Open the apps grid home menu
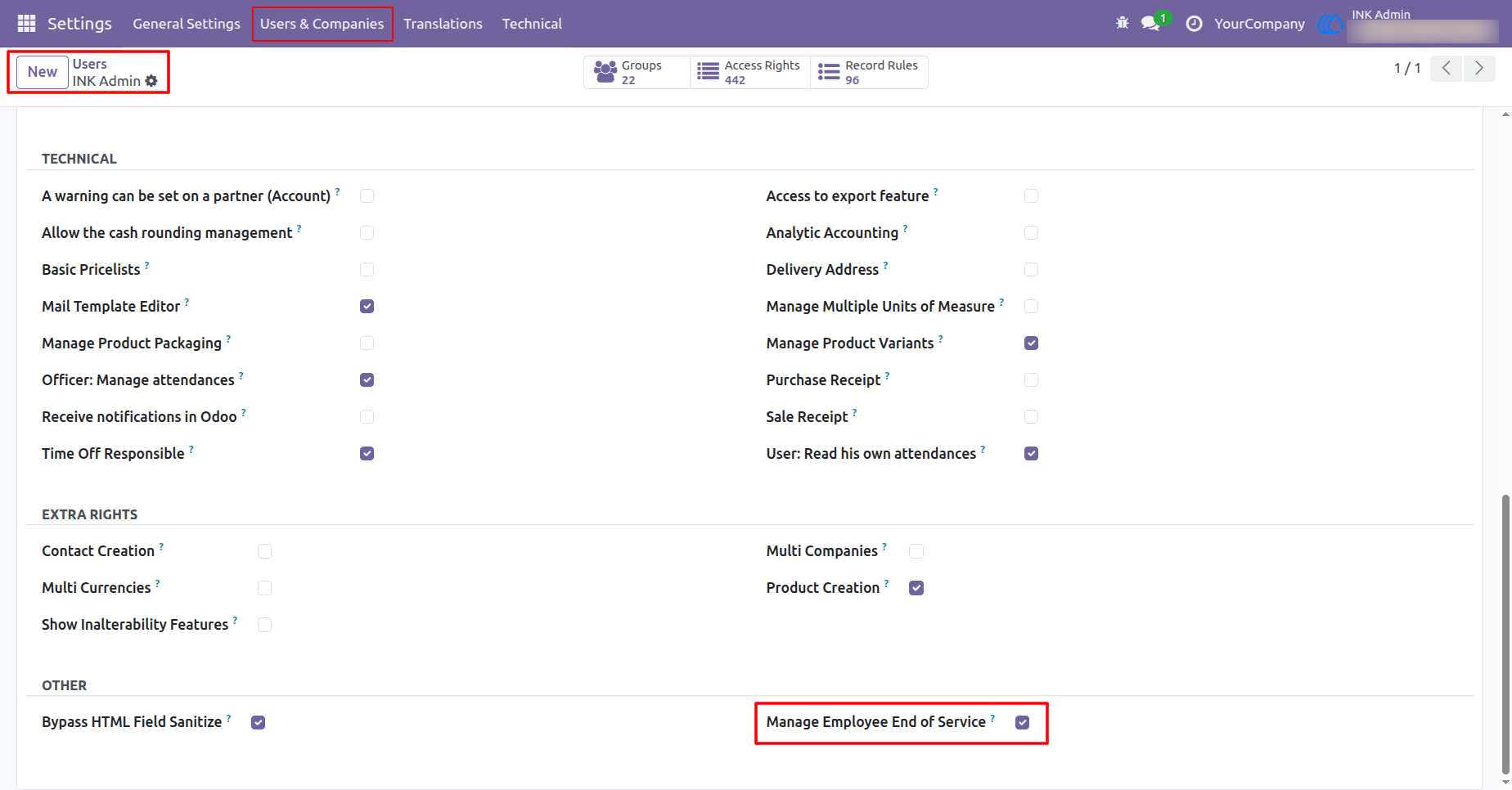Image resolution: width=1512 pixels, height=790 pixels. (x=26, y=24)
